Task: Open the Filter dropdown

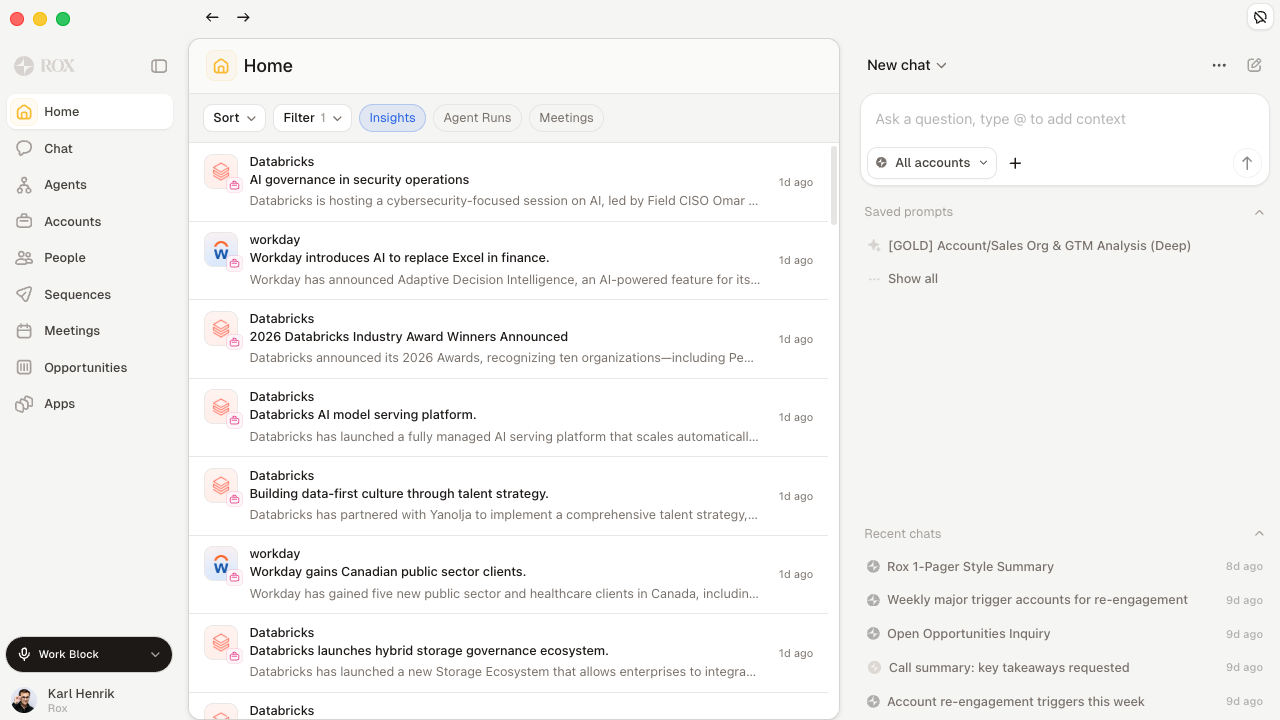Action: [x=312, y=118]
